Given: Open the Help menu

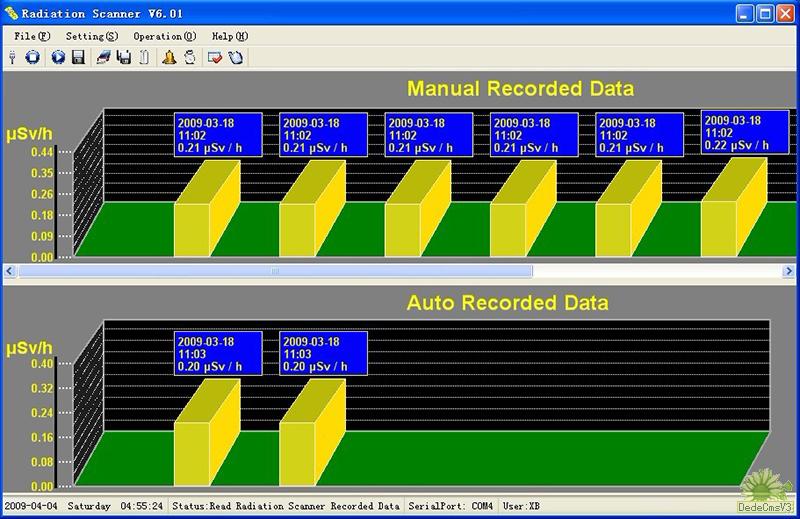Looking at the screenshot, I should [x=229, y=36].
